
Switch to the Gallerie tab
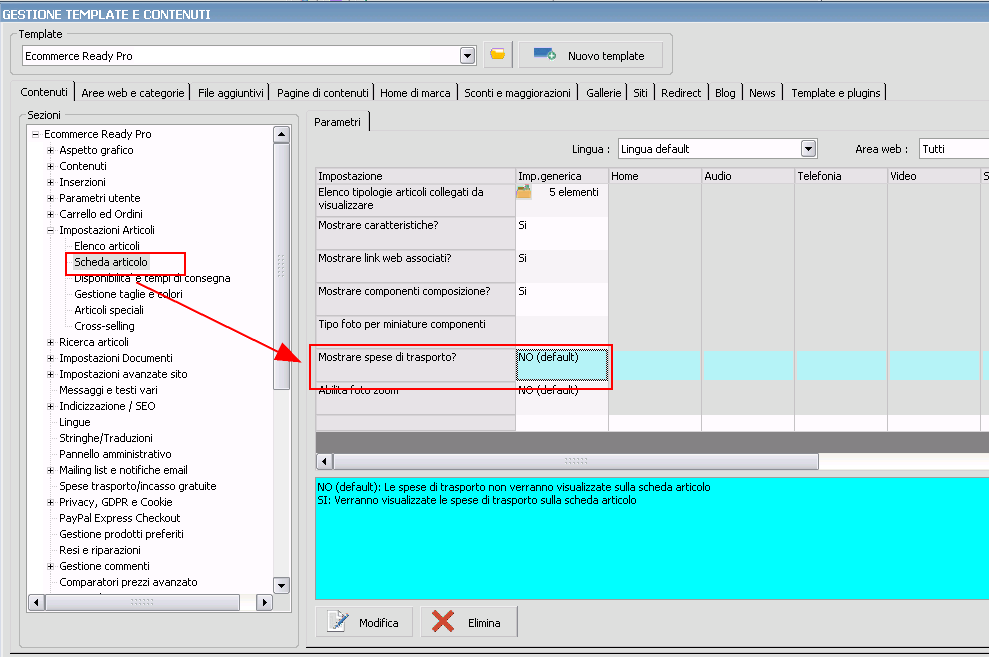[x=604, y=93]
